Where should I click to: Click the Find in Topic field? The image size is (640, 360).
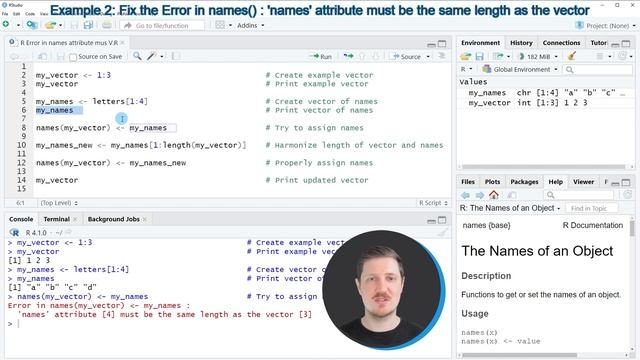(x=591, y=208)
